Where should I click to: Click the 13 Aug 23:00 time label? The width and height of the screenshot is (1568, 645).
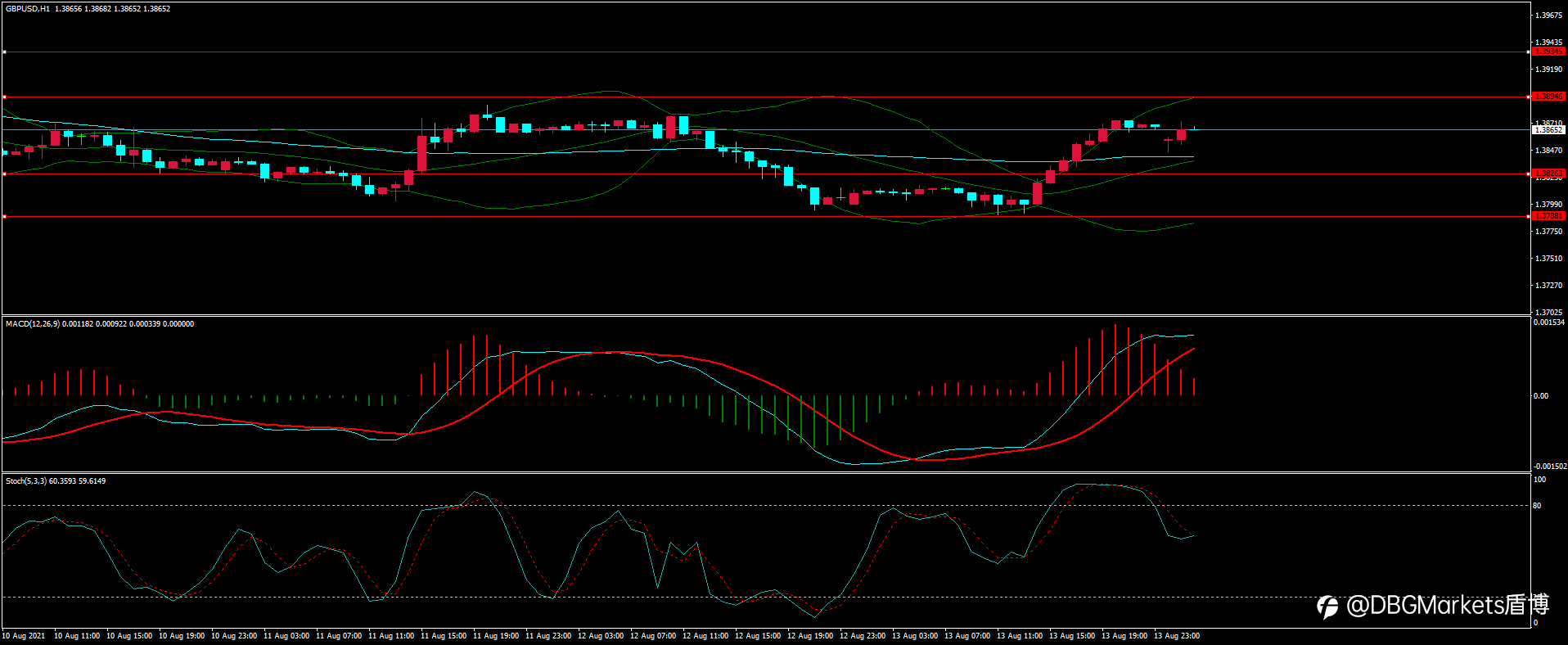(x=1177, y=636)
